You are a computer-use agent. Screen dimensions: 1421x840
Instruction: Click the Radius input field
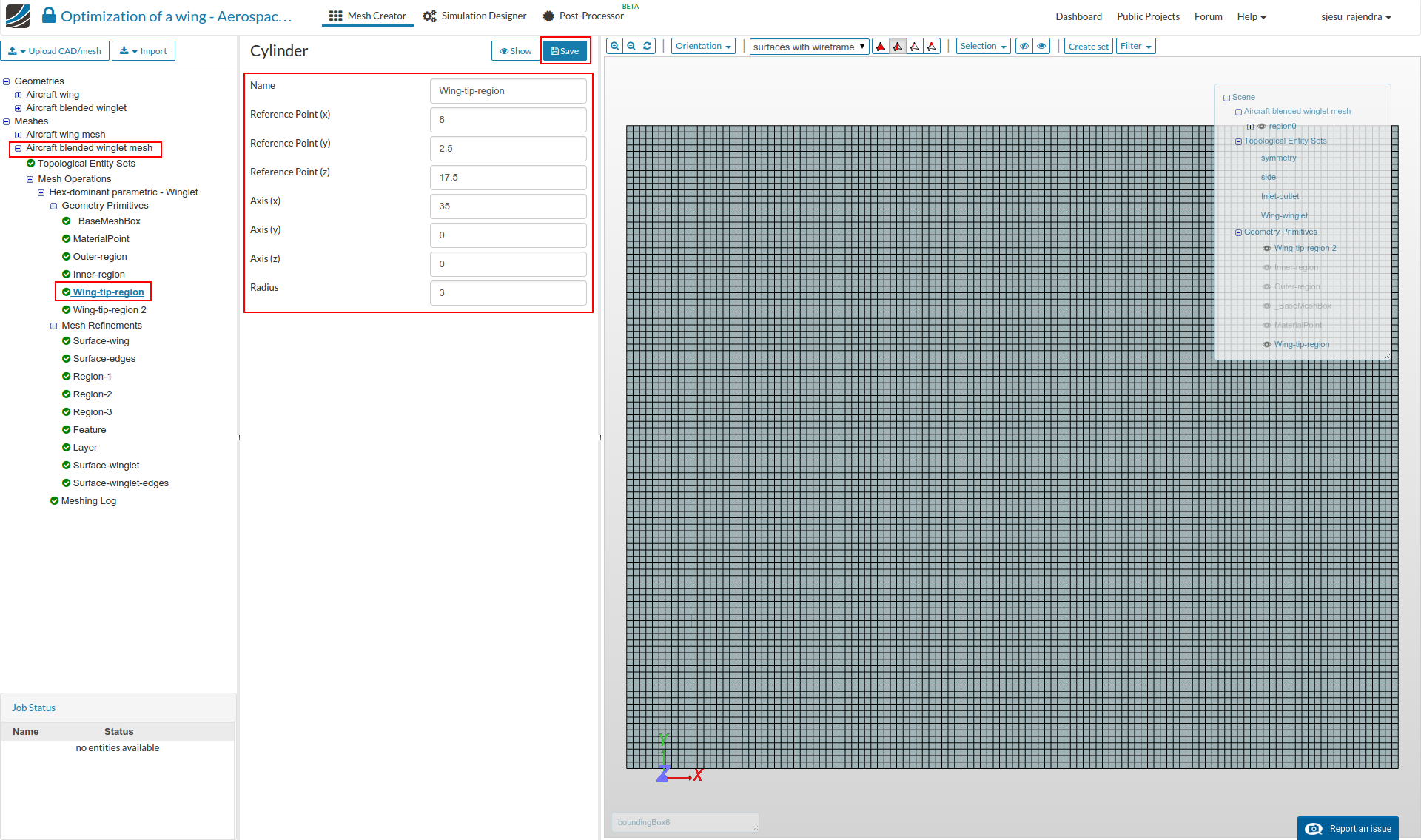point(508,293)
